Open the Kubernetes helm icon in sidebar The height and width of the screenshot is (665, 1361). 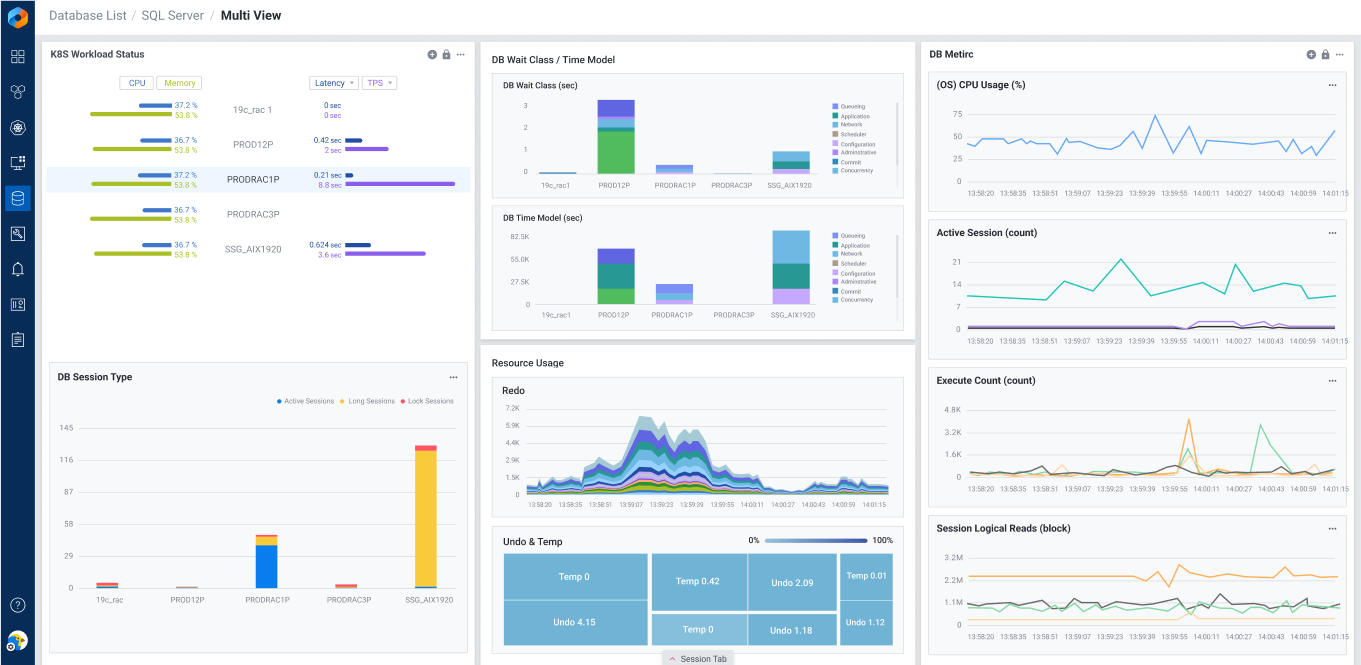tap(17, 127)
